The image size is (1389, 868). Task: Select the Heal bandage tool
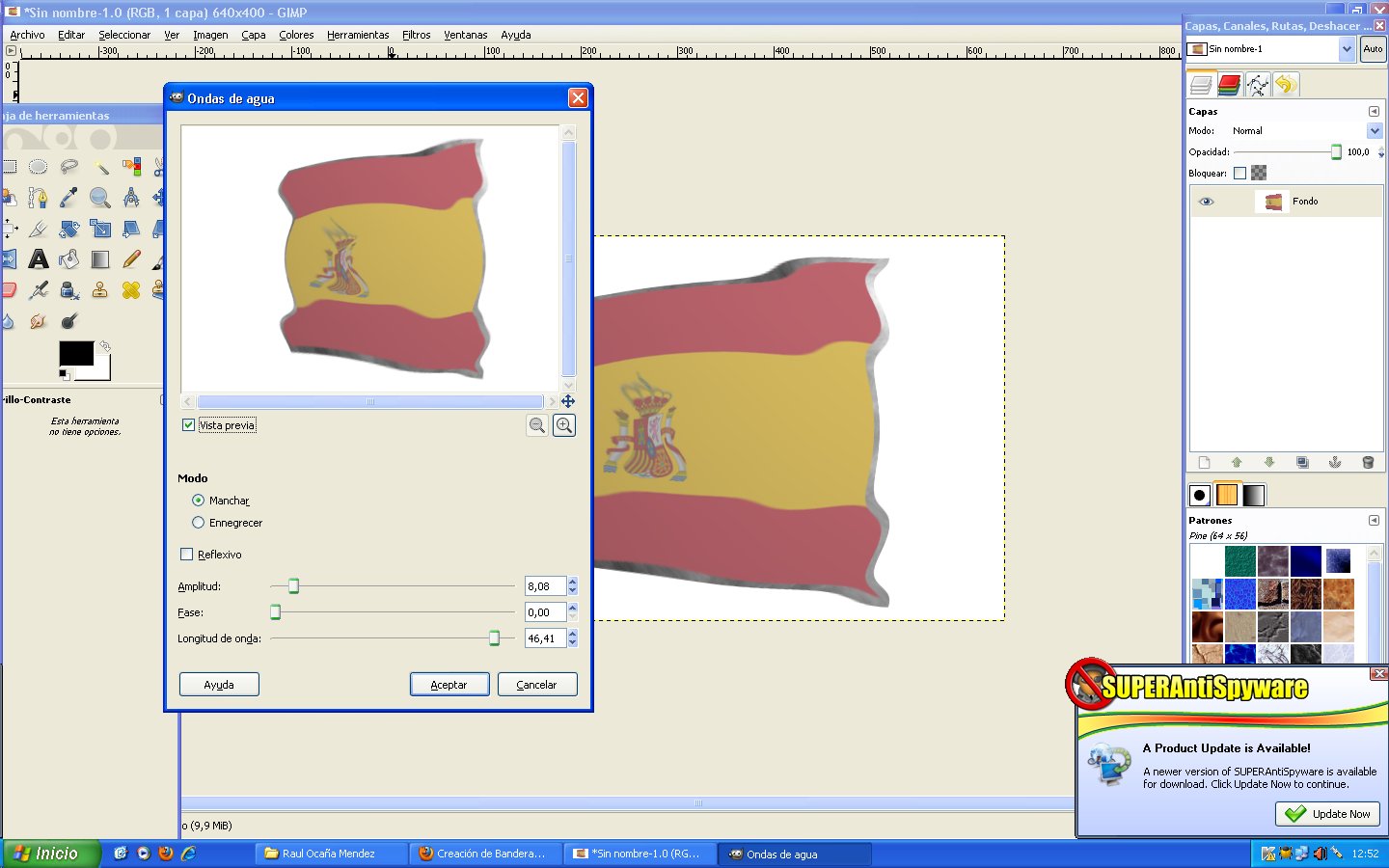[x=131, y=290]
